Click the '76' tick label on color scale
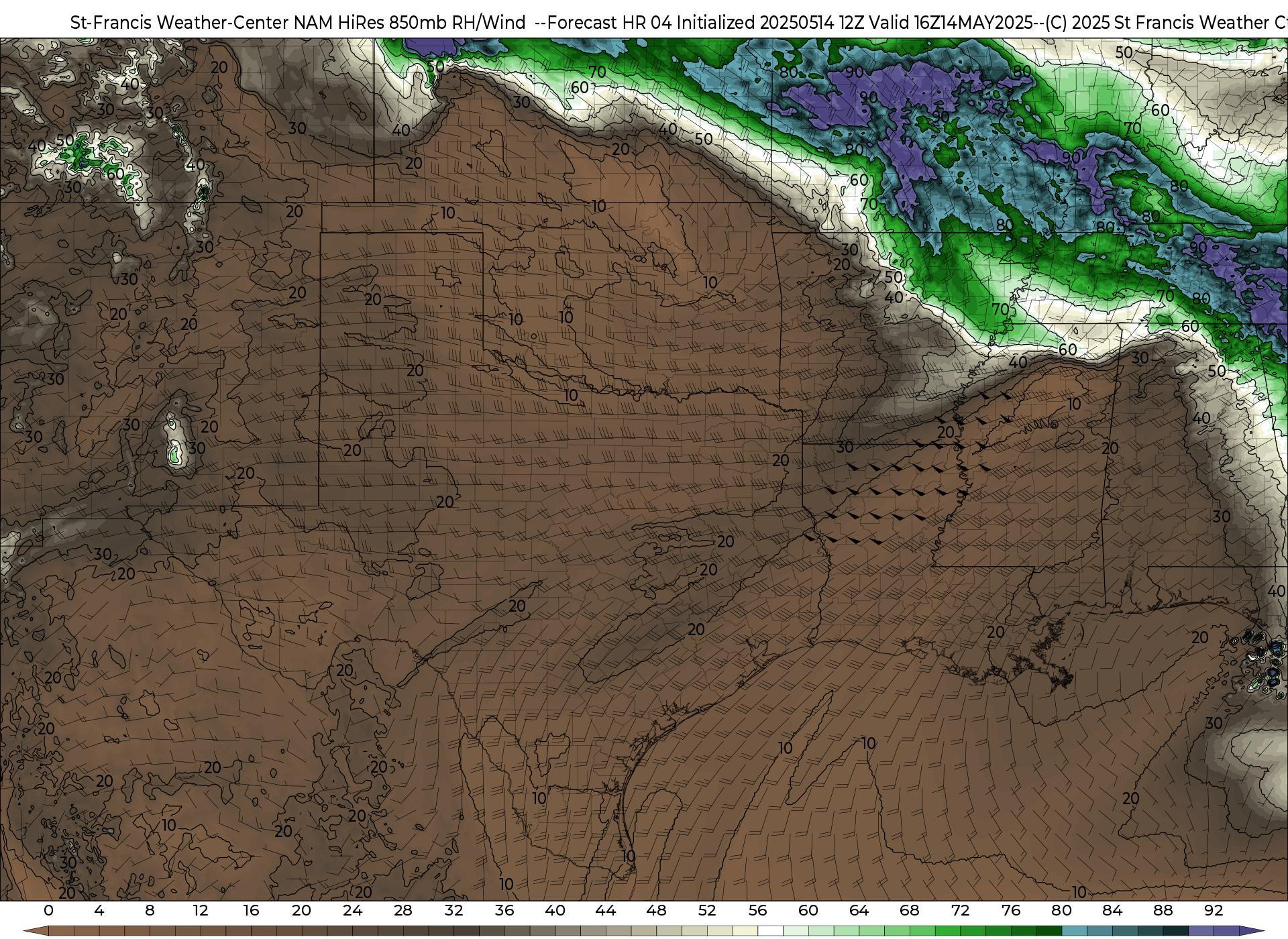 click(1011, 910)
